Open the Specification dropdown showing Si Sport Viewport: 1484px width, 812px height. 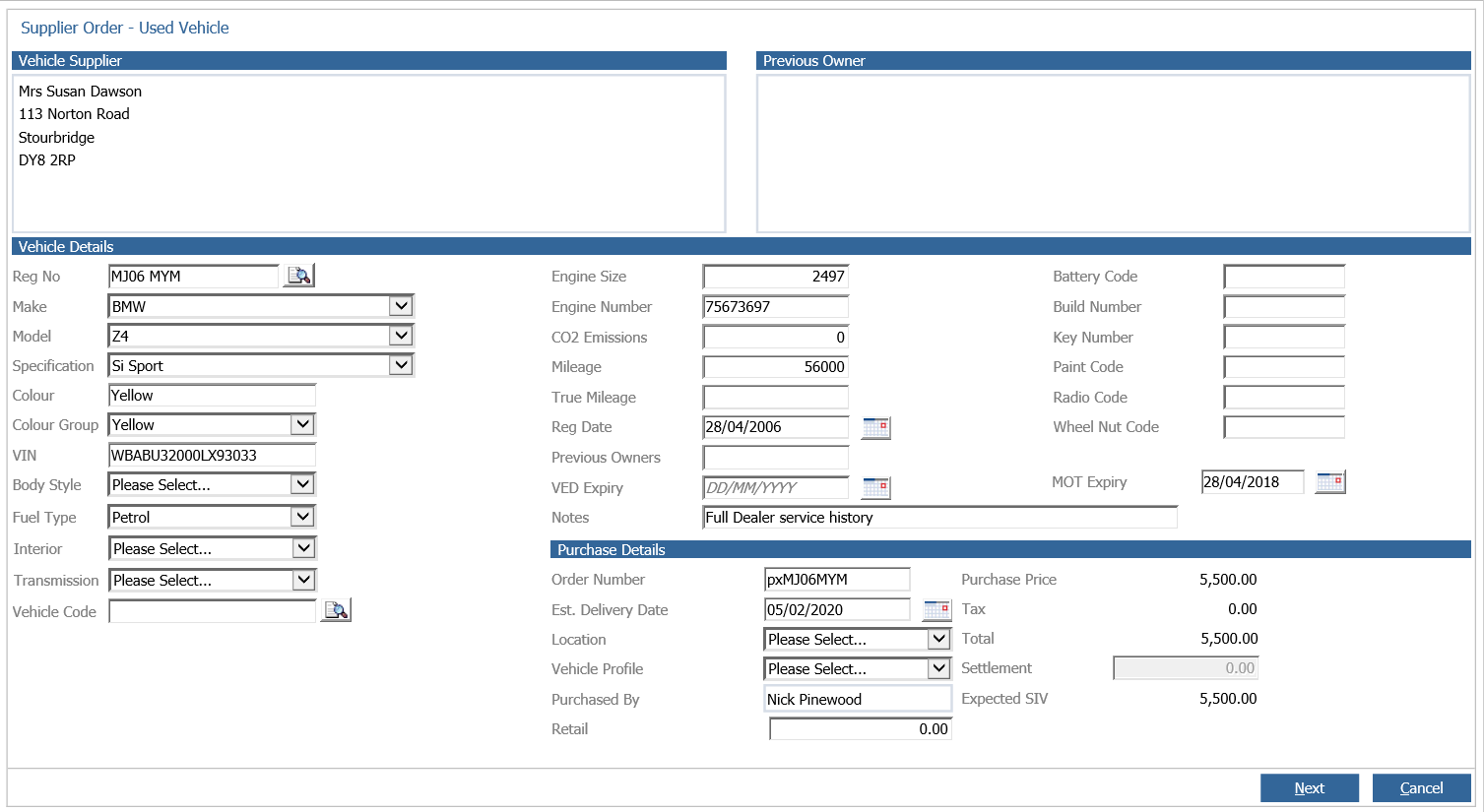point(400,365)
